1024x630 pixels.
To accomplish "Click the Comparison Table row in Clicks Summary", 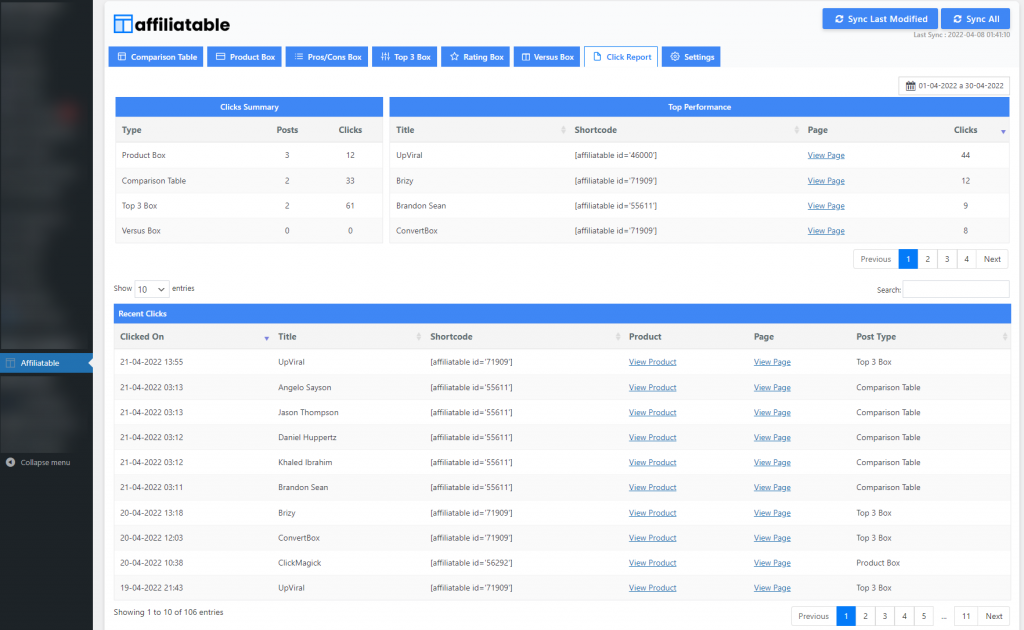I will point(249,181).
